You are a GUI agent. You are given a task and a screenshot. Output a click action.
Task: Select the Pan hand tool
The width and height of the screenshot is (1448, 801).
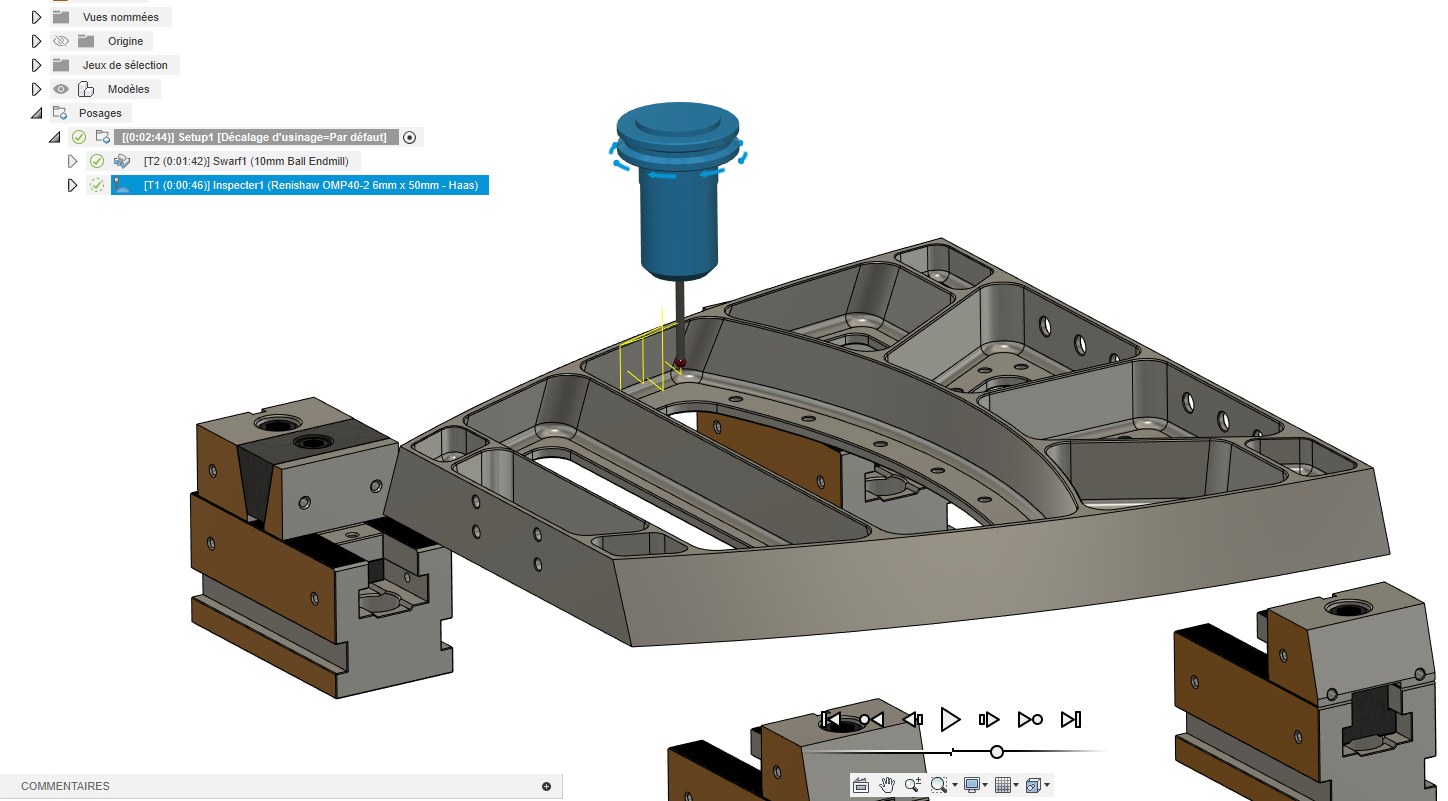tap(887, 785)
